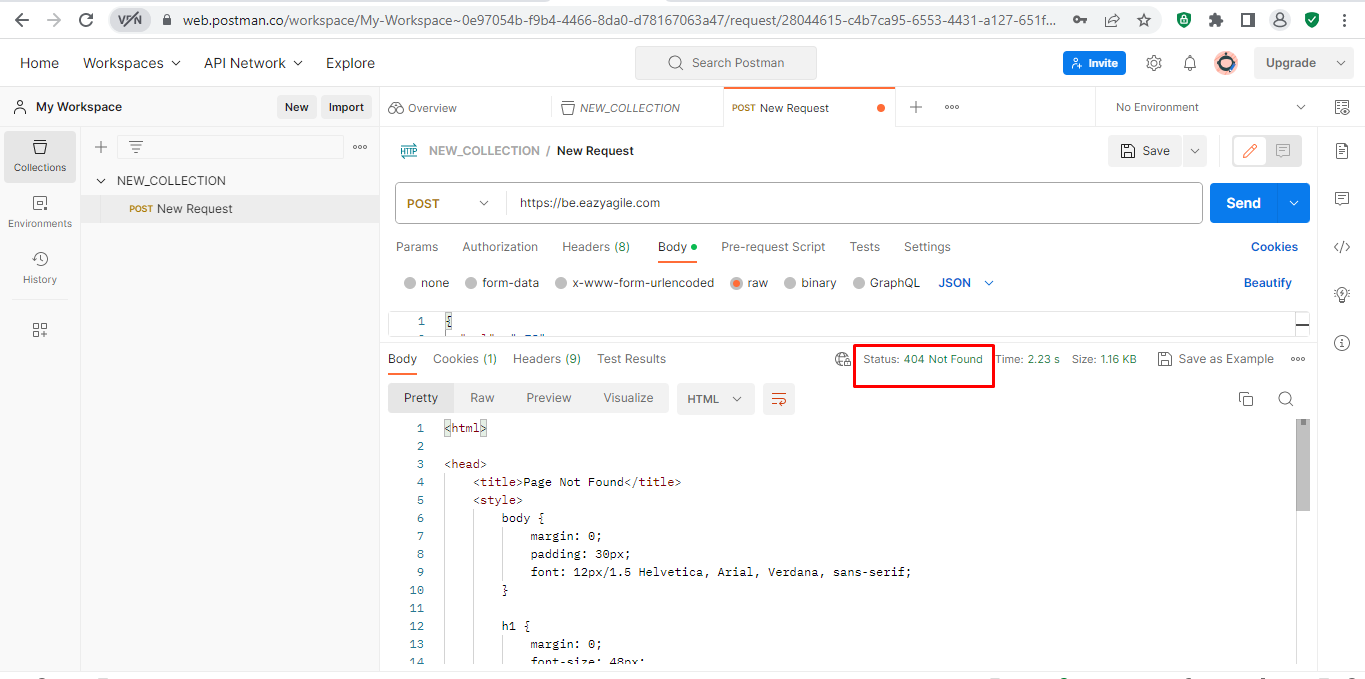Open new tab with plus icon
This screenshot has width=1365, height=679.
tap(916, 107)
